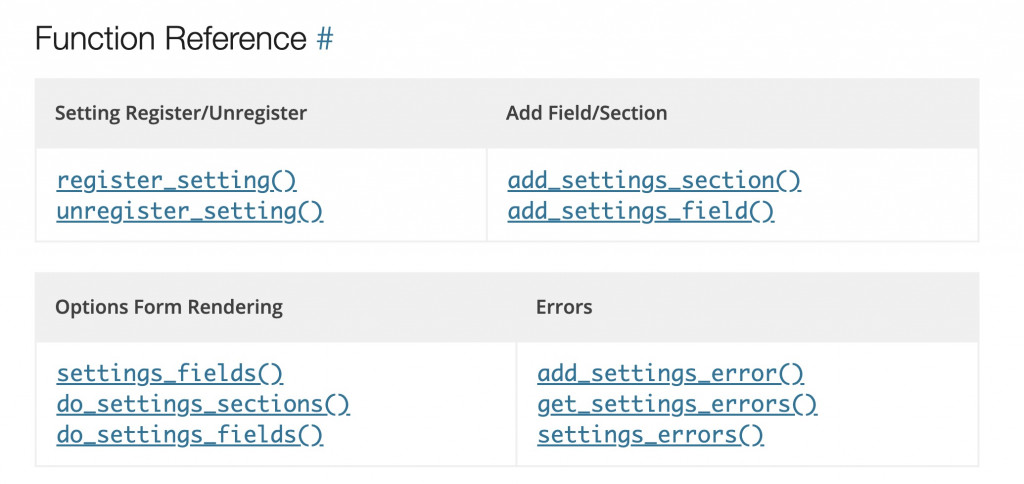Select the Add Field/Section table header
1024x484 pixels.
click(586, 113)
